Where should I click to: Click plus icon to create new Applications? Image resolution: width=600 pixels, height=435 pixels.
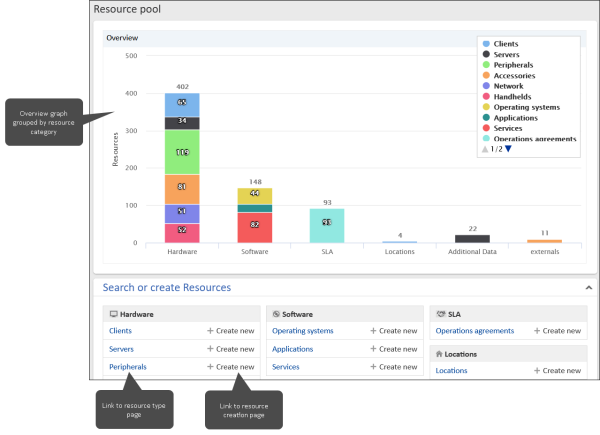[x=374, y=349]
